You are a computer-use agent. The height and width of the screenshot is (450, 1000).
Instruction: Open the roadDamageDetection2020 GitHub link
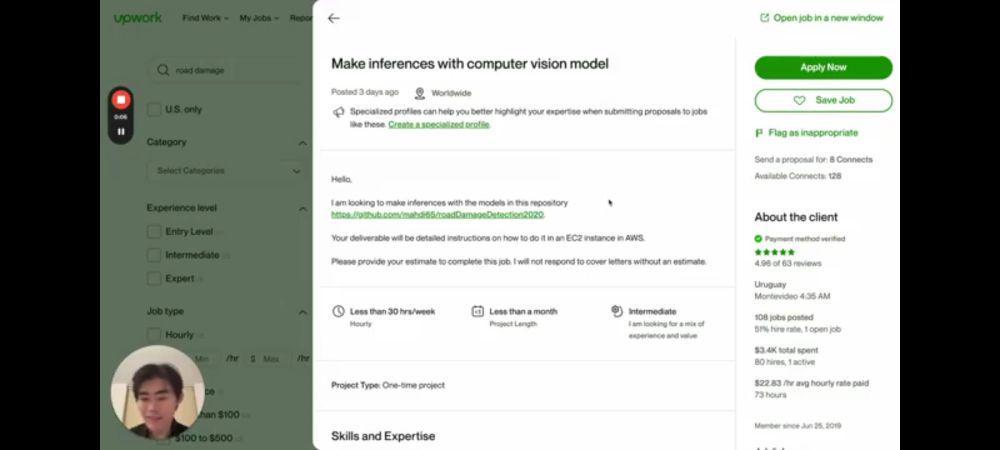coord(438,215)
